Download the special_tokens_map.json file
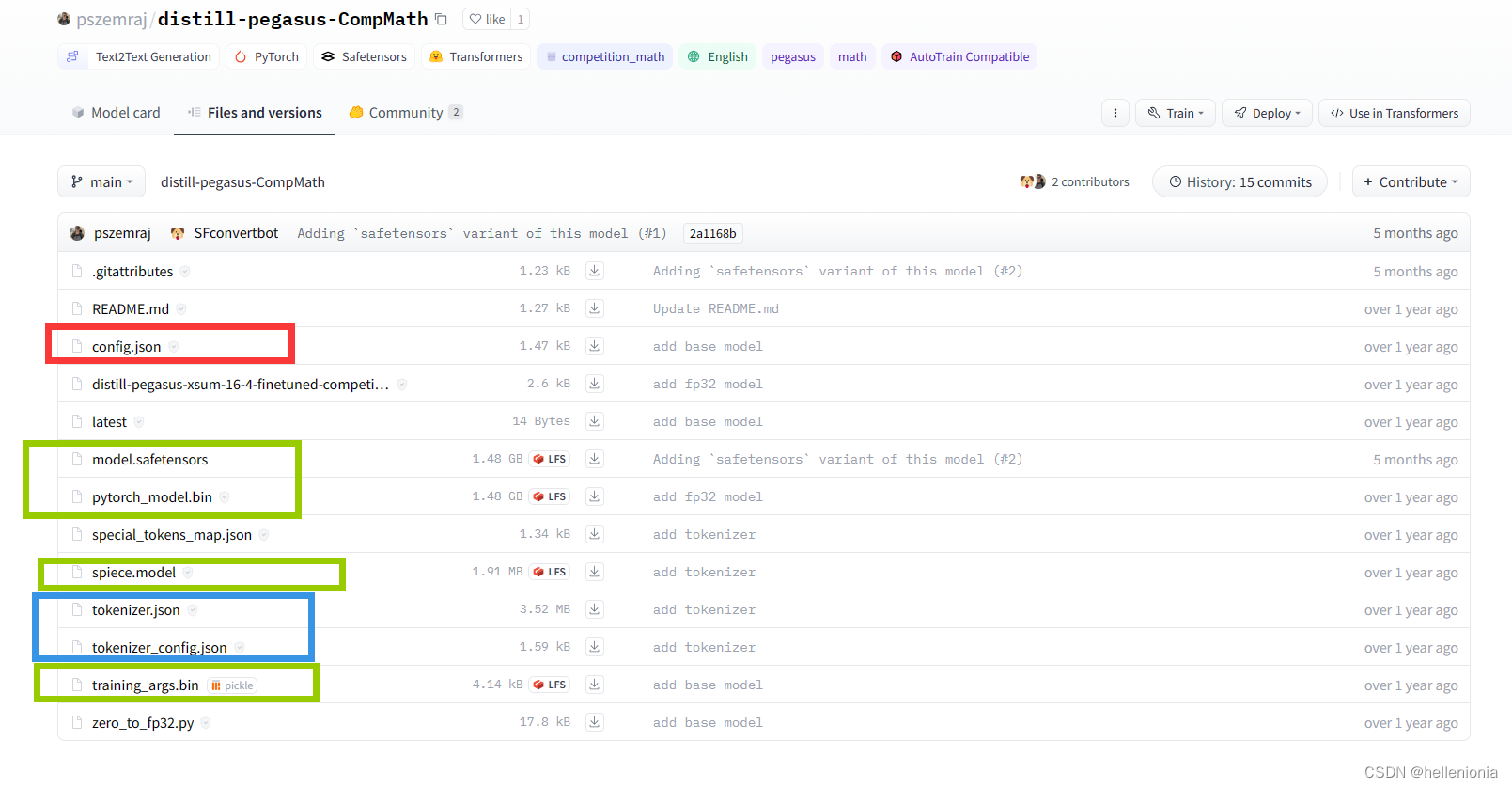 point(595,534)
